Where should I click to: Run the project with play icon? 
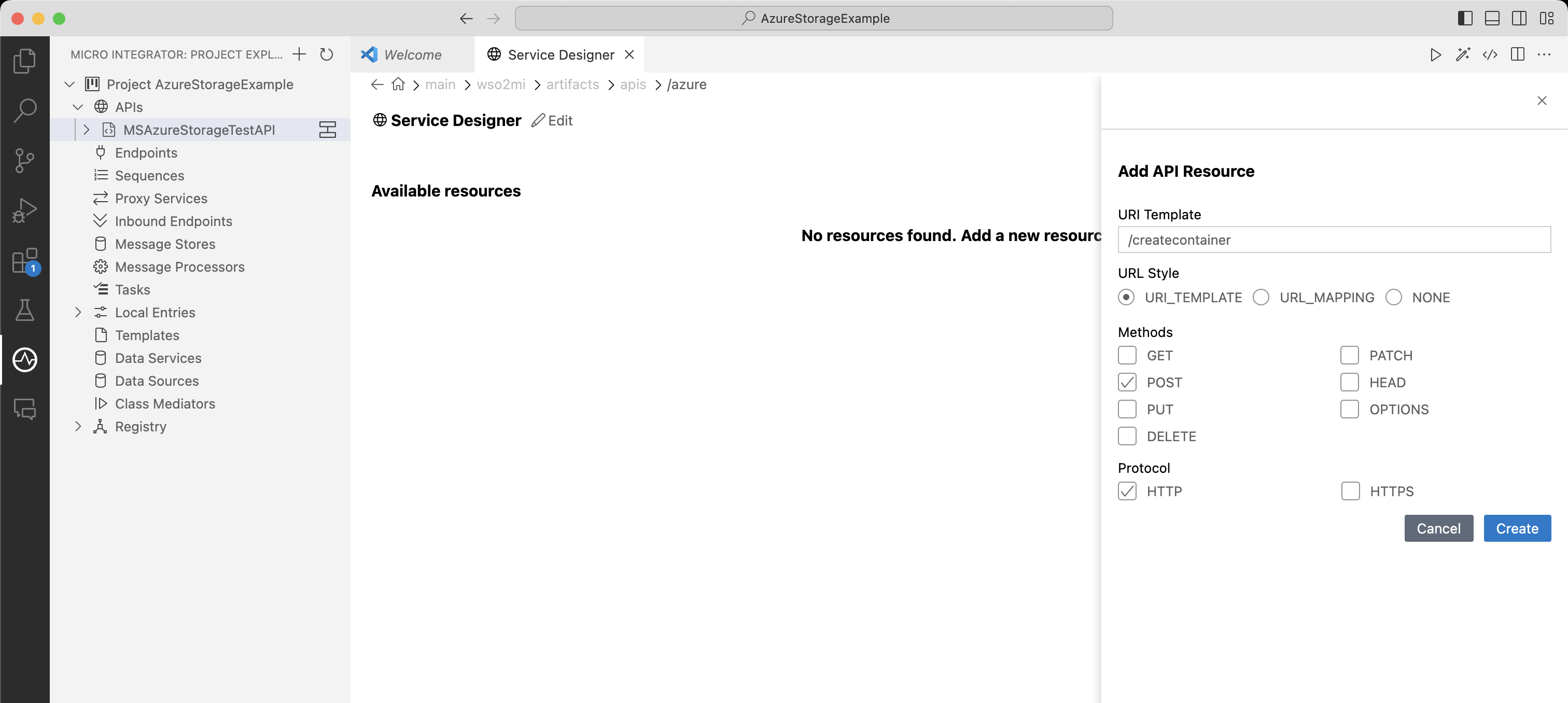point(1435,55)
